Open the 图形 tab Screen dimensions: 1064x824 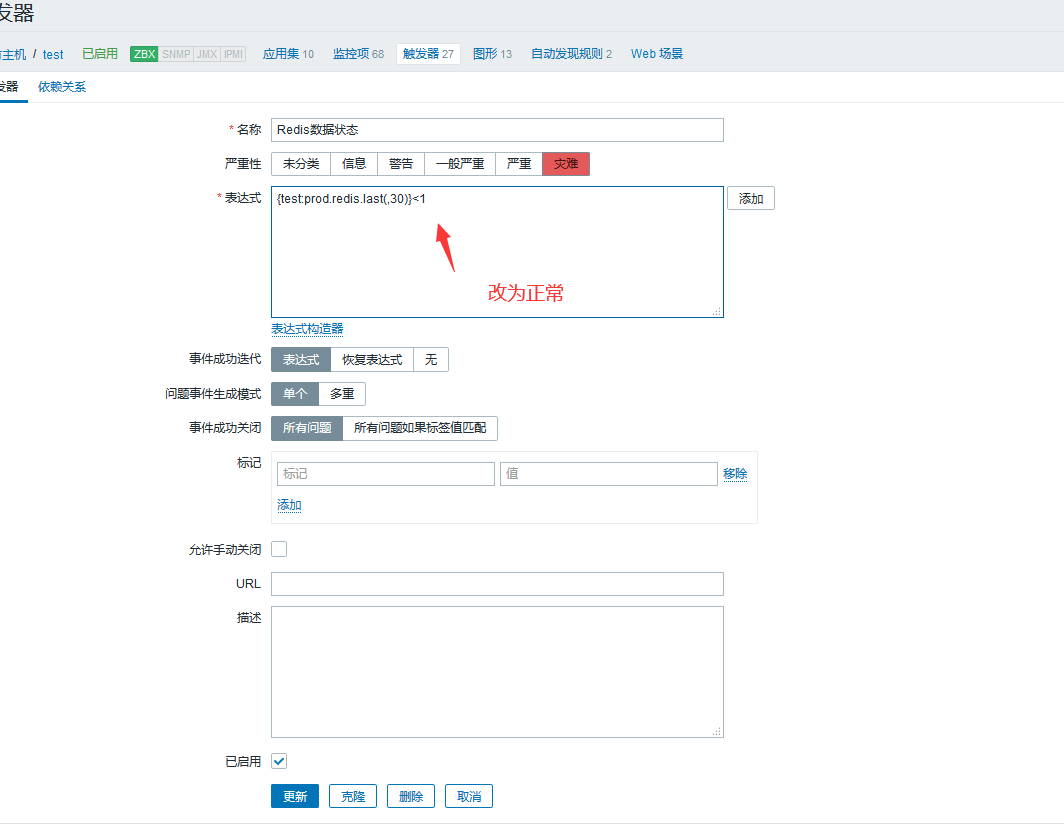(492, 54)
